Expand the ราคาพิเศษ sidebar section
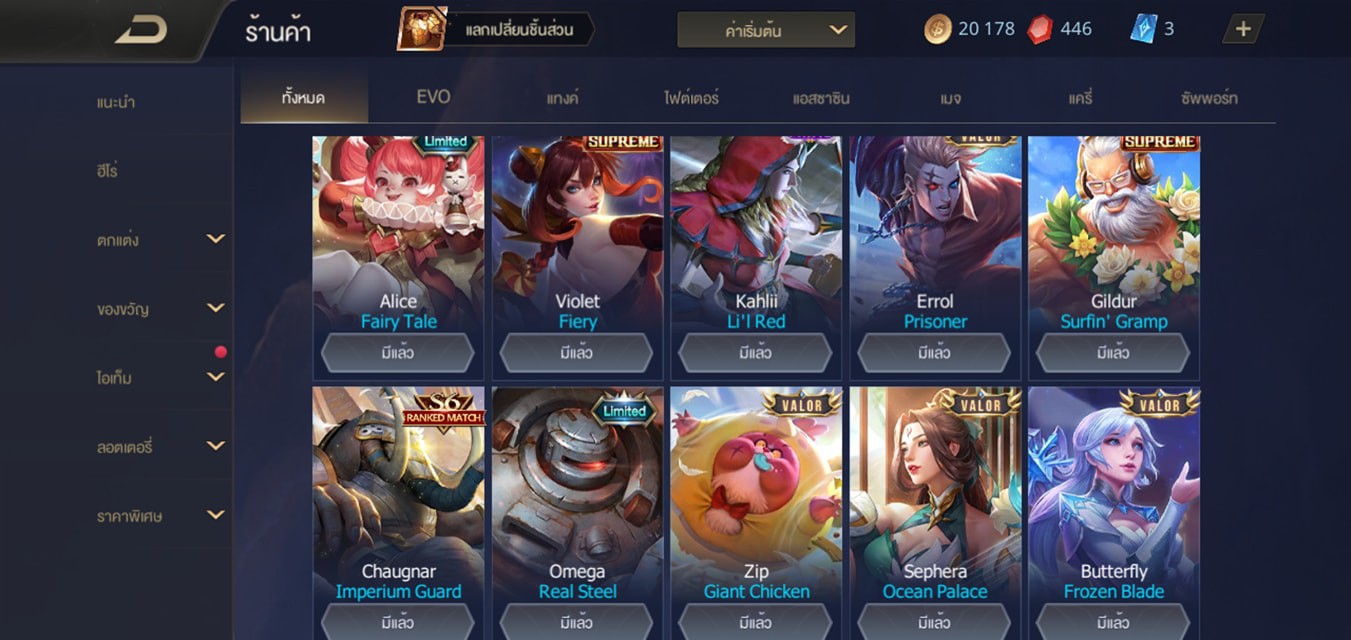Screen dimensions: 1351x640 point(216,515)
